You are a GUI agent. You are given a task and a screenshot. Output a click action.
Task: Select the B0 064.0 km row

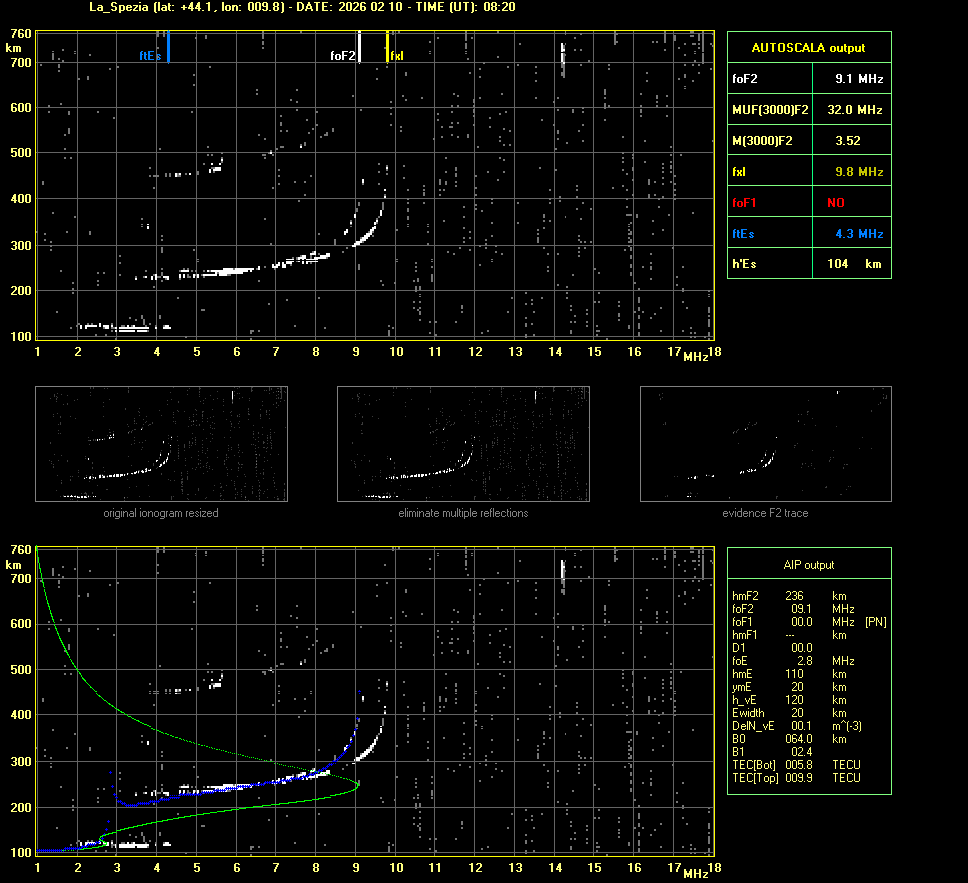point(790,738)
